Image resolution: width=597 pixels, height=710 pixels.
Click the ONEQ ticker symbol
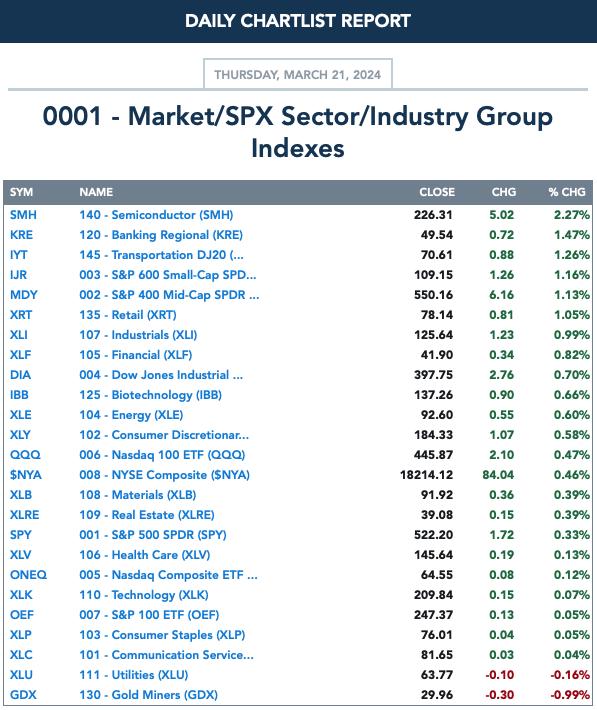point(28,575)
